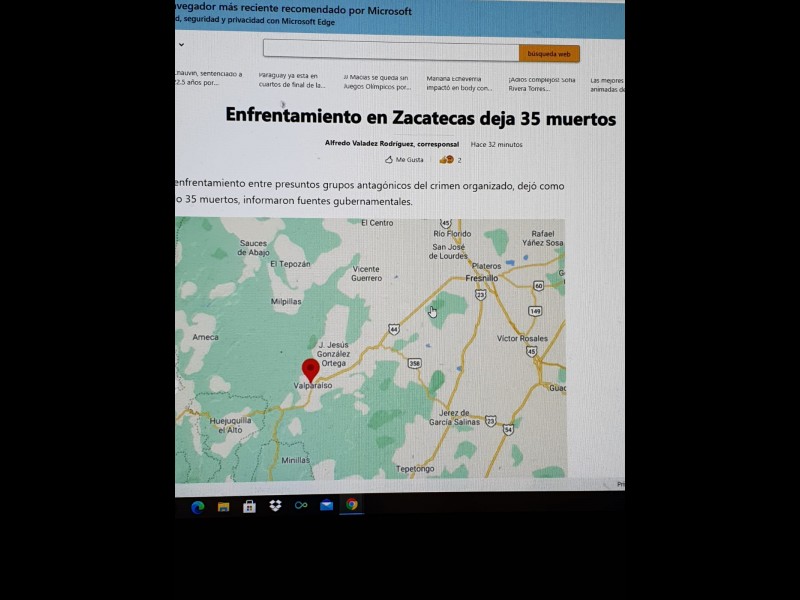Click the reaction emoji count icon
Screen dimensions: 800x600
[x=446, y=160]
